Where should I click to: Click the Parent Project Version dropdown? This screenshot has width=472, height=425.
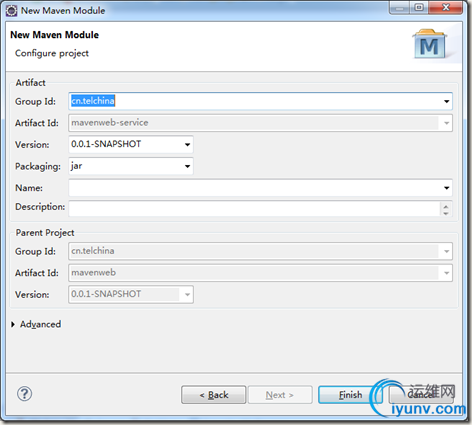point(131,295)
